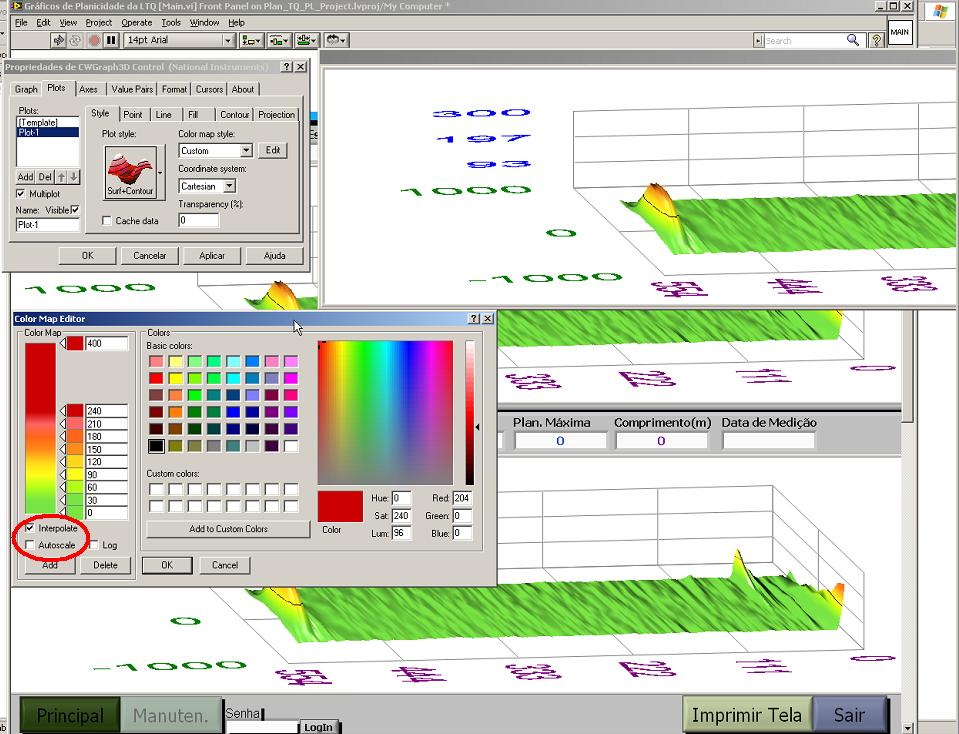959x734 pixels.
Task: Switch to the Cursors tab
Action: coord(209,89)
